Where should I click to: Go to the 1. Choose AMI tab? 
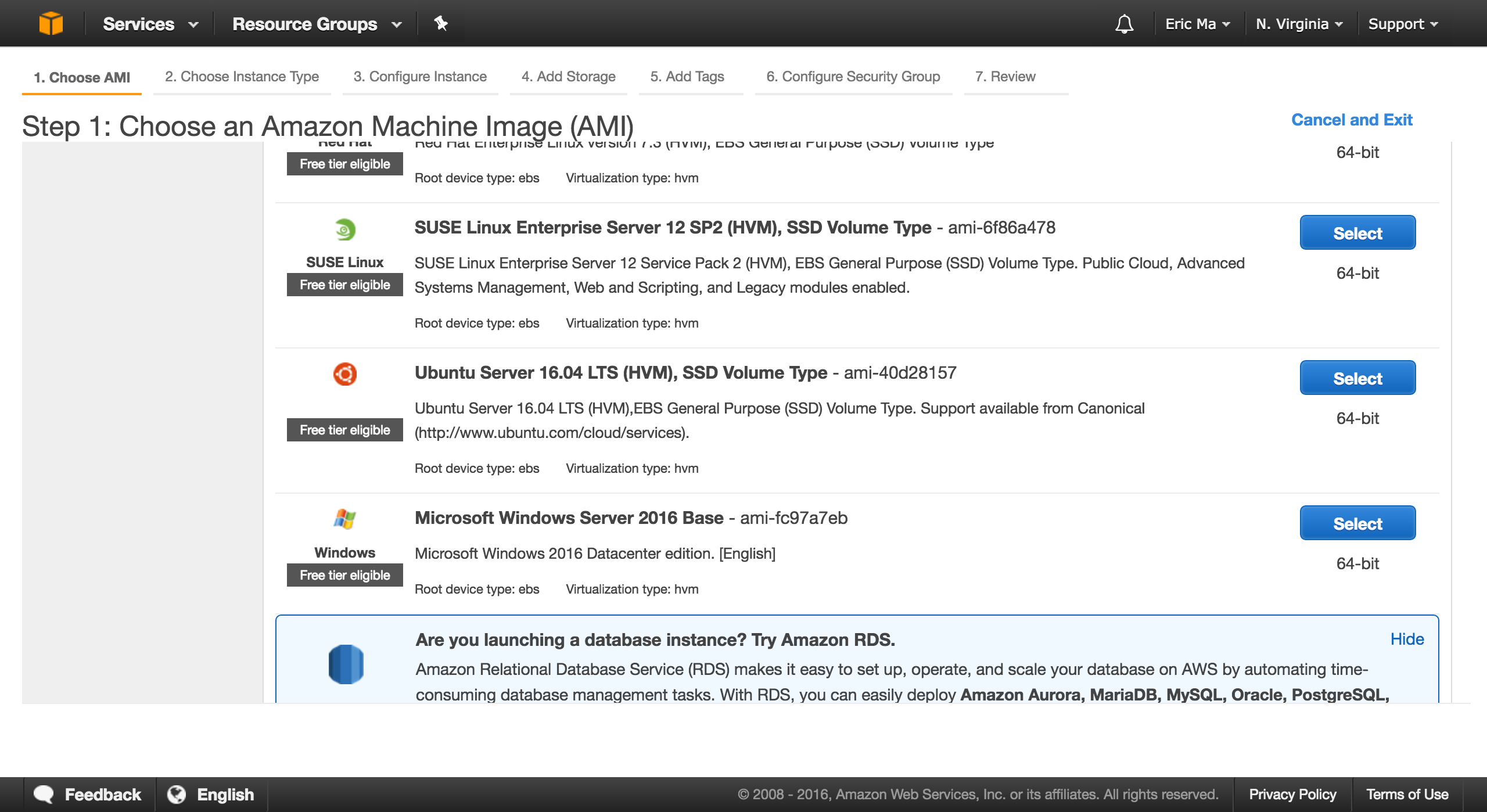(x=82, y=77)
